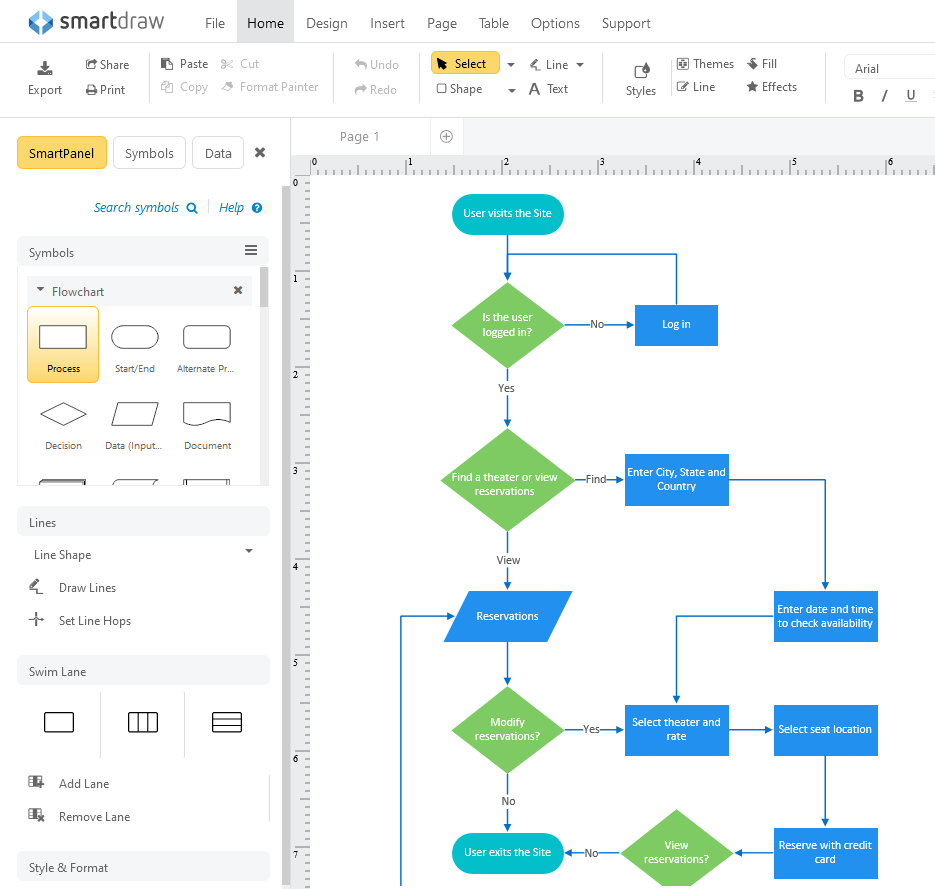Select the Text tool
The height and width of the screenshot is (889, 935).
(x=549, y=89)
